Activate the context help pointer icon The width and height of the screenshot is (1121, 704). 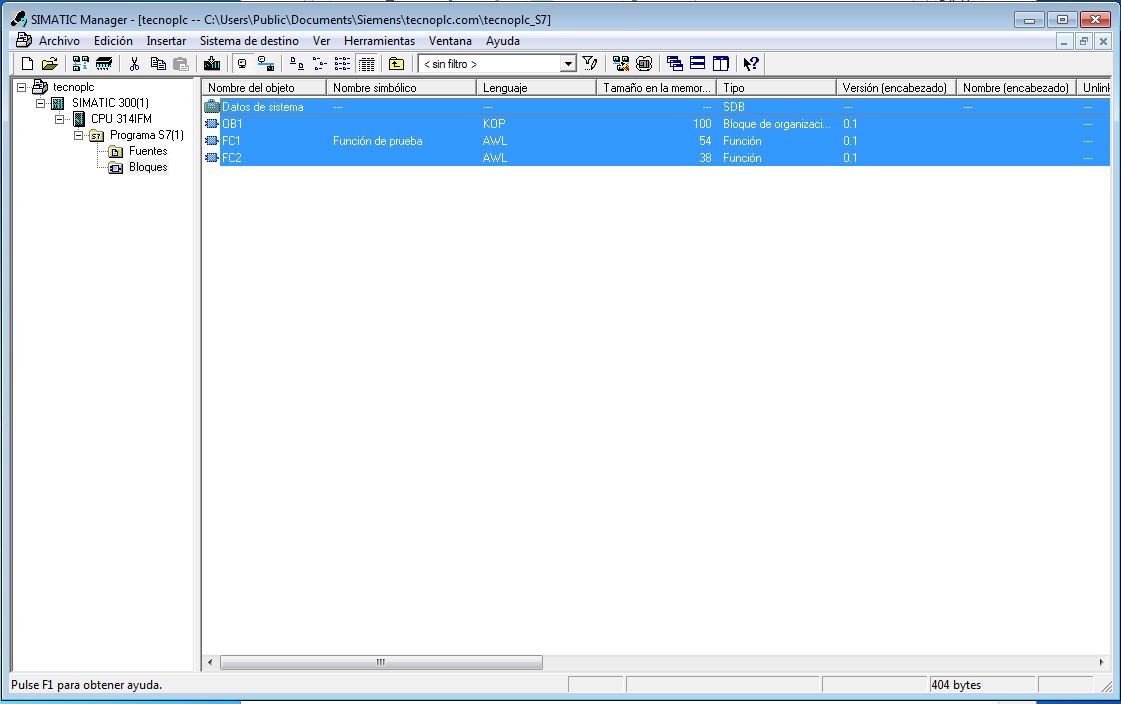click(751, 64)
